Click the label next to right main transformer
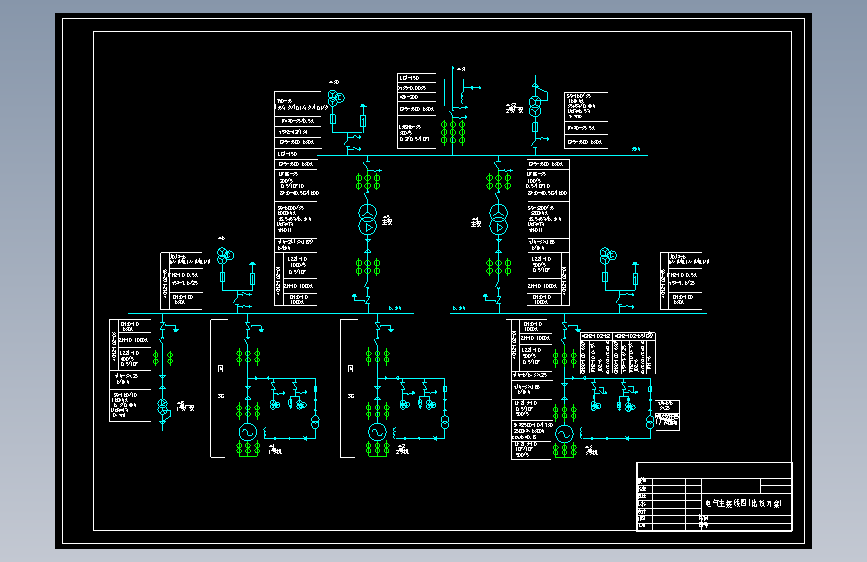The image size is (867, 562). coord(476,222)
